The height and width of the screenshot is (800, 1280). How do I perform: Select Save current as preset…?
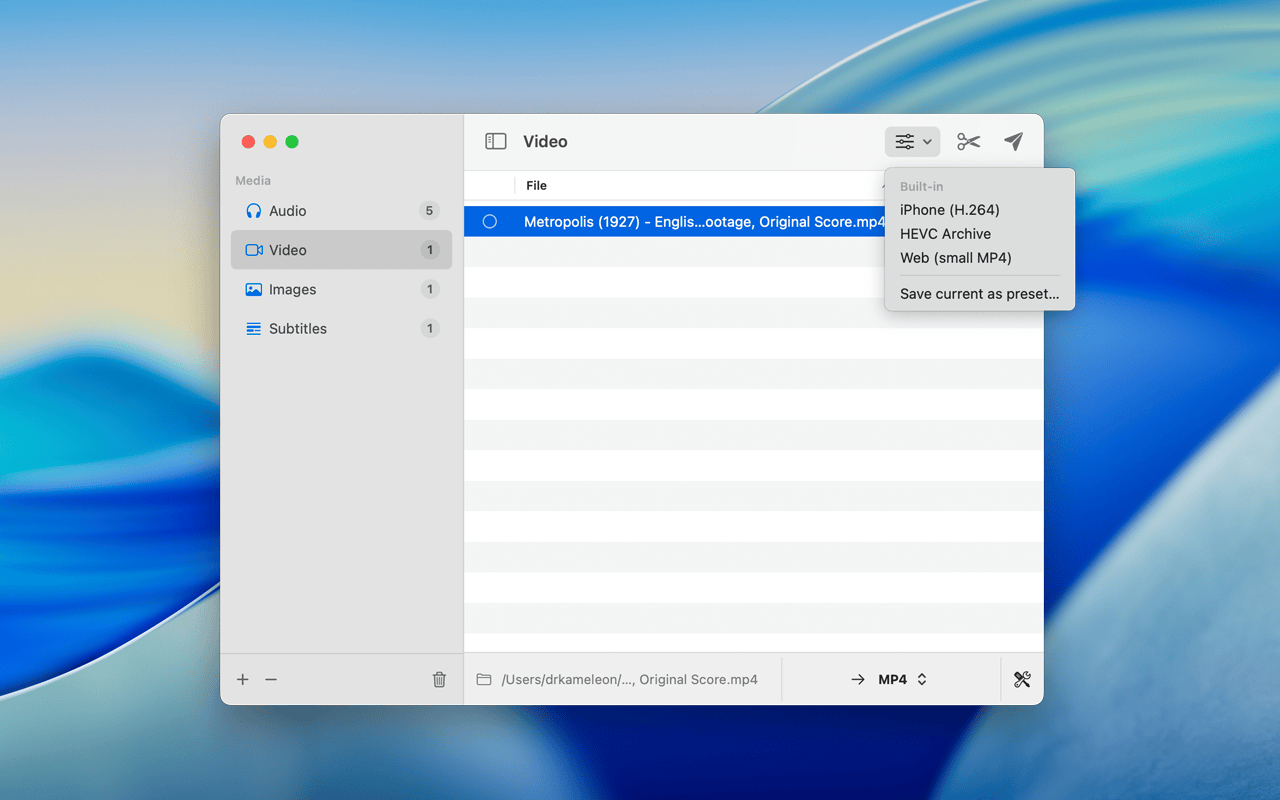pyautogui.click(x=980, y=294)
